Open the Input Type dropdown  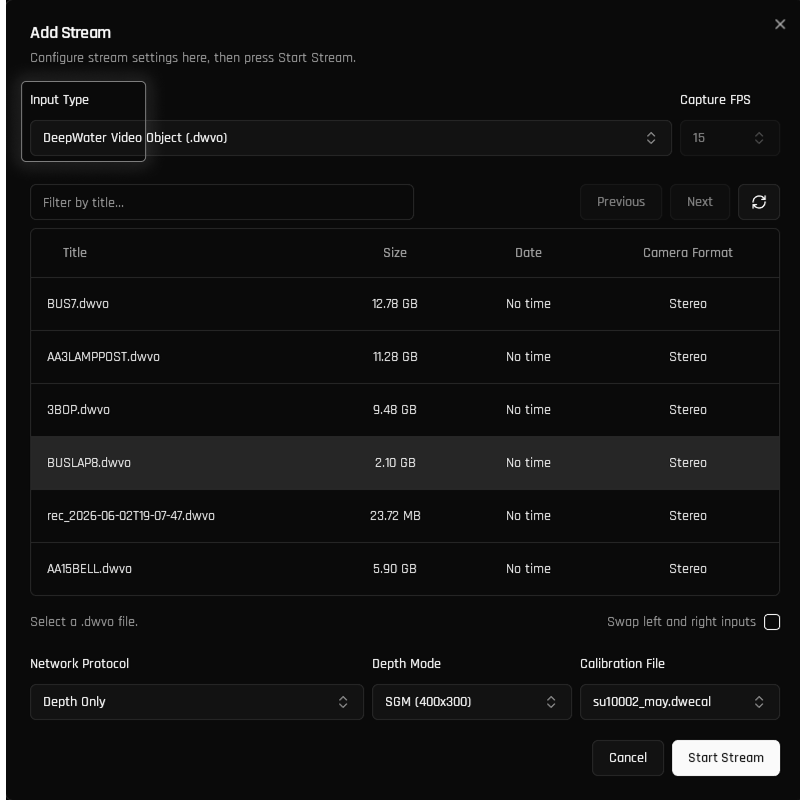click(x=350, y=138)
